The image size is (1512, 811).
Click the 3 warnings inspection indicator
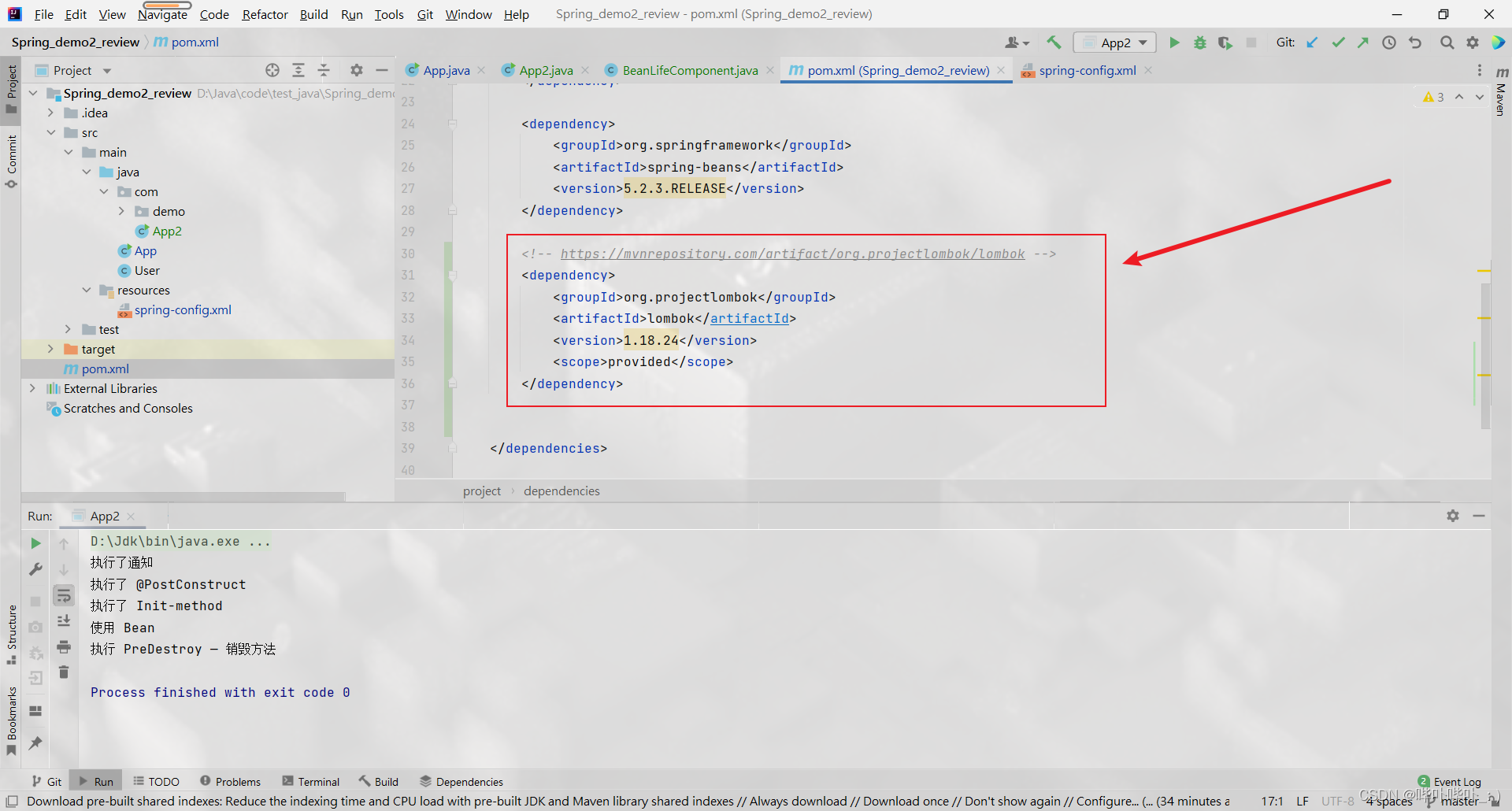point(1433,97)
